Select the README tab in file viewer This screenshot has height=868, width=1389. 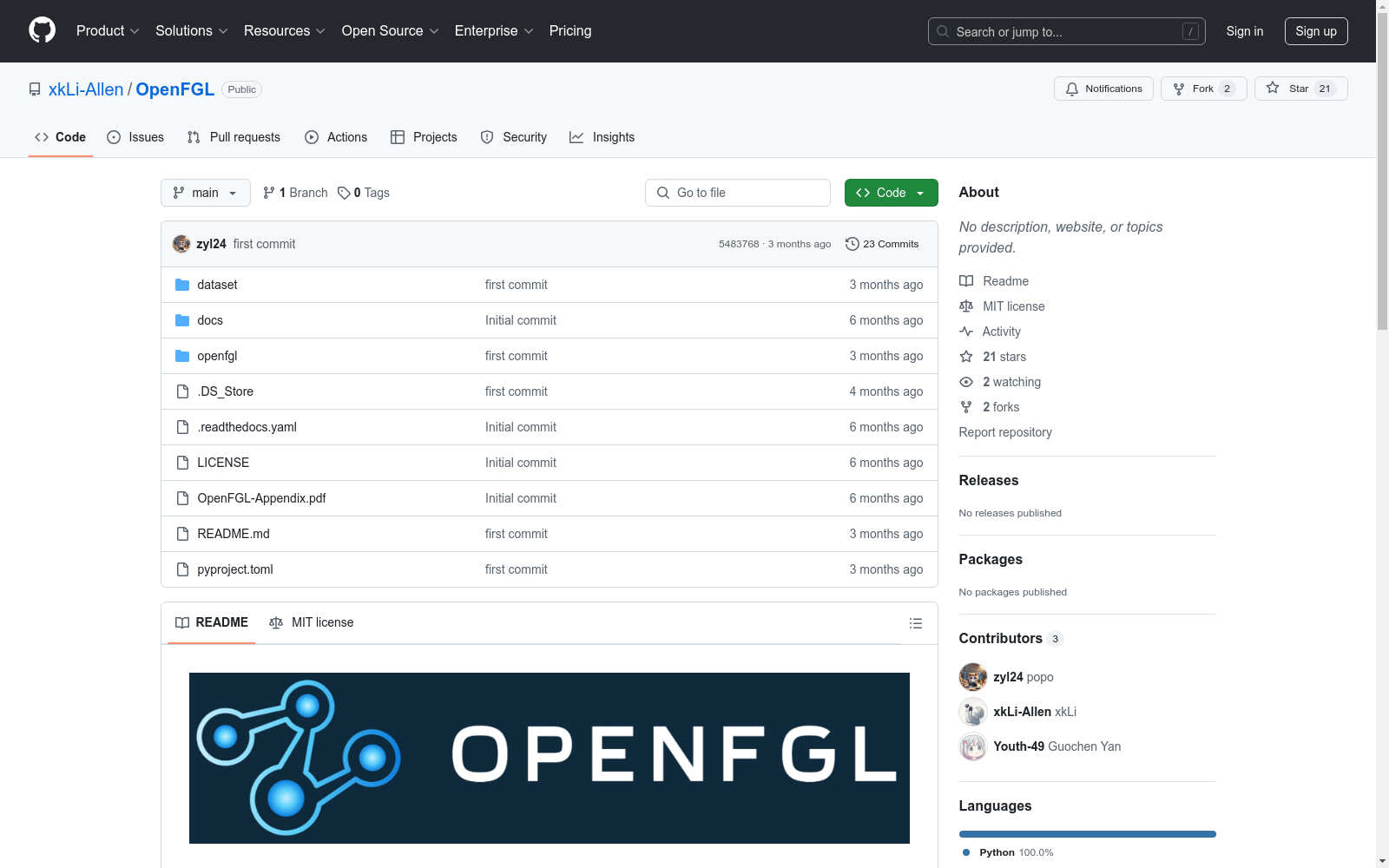212,622
